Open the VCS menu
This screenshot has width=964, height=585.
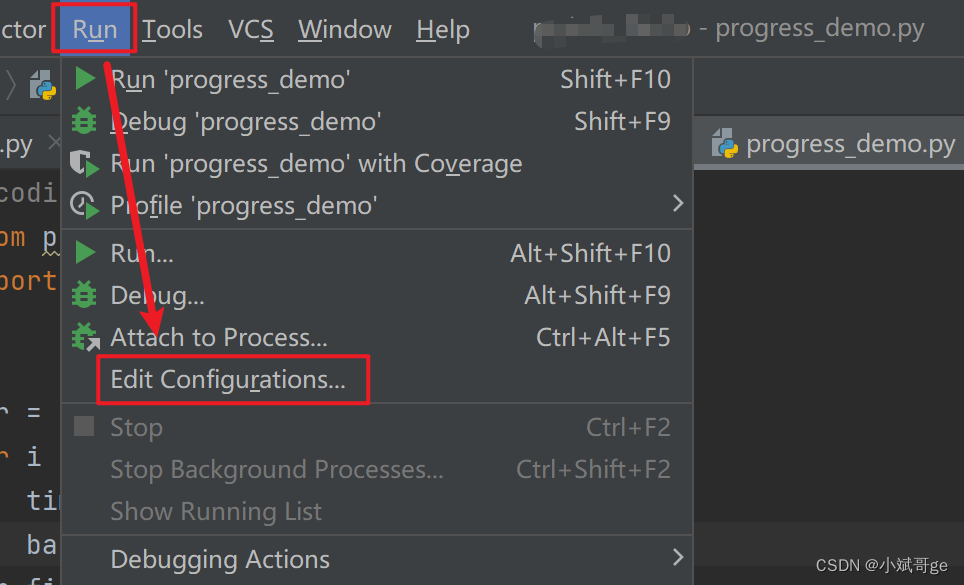pyautogui.click(x=250, y=30)
